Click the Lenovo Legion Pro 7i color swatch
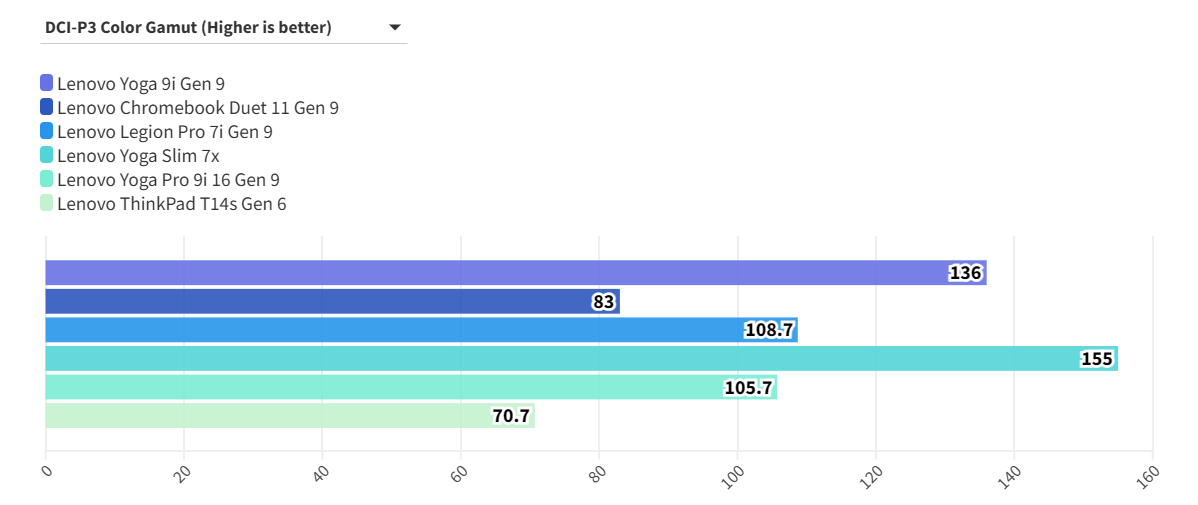 pyautogui.click(x=47, y=131)
